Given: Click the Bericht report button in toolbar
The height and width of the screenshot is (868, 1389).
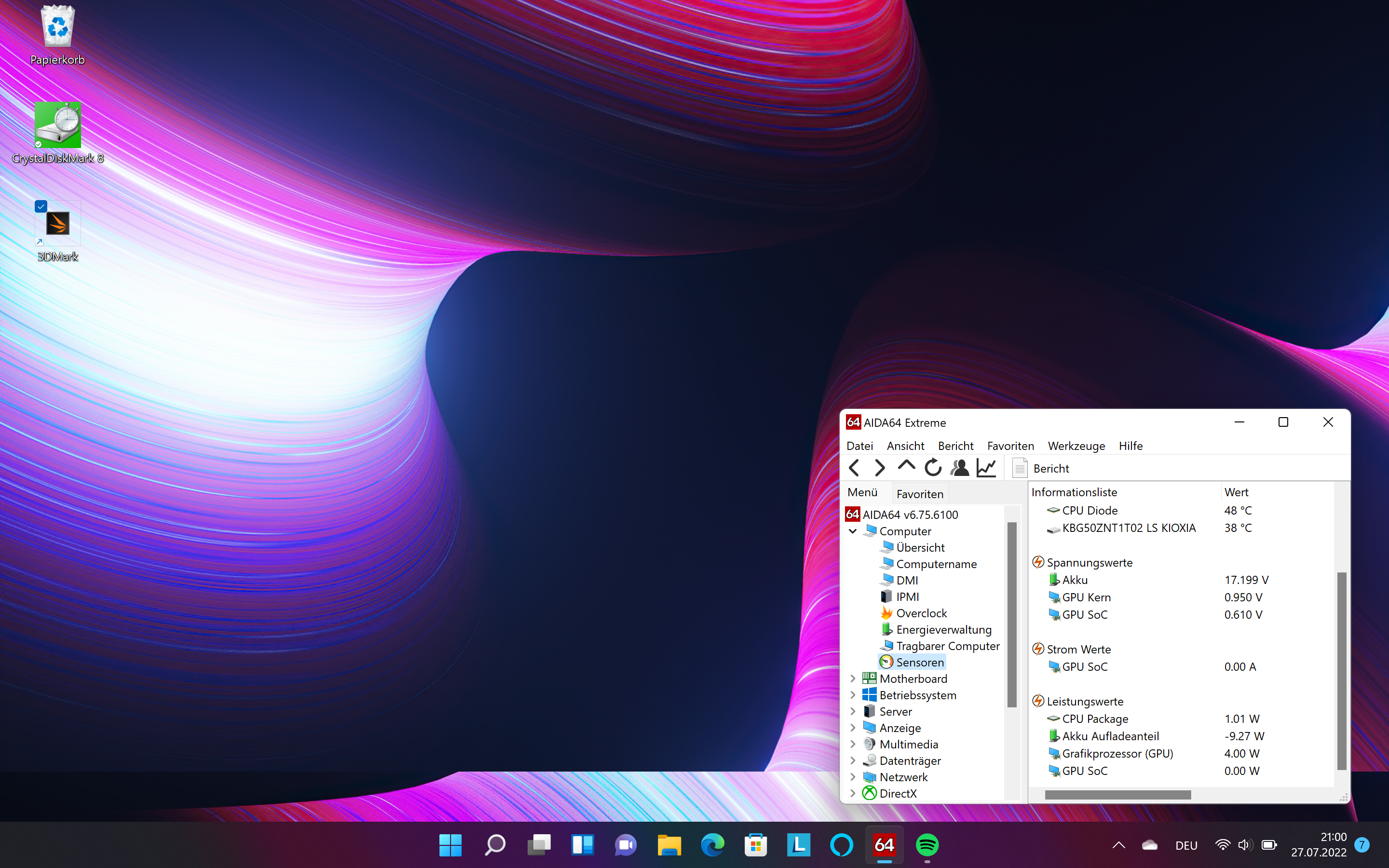Looking at the screenshot, I should 1041,468.
